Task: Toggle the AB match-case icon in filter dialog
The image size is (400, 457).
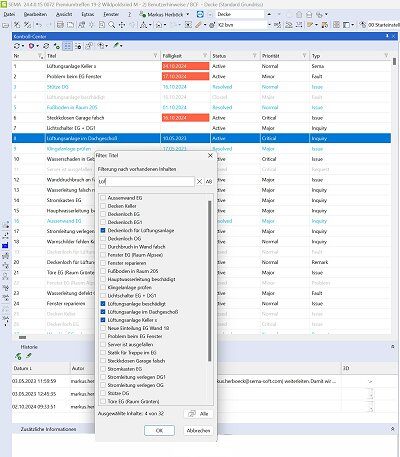Action: click(x=209, y=181)
